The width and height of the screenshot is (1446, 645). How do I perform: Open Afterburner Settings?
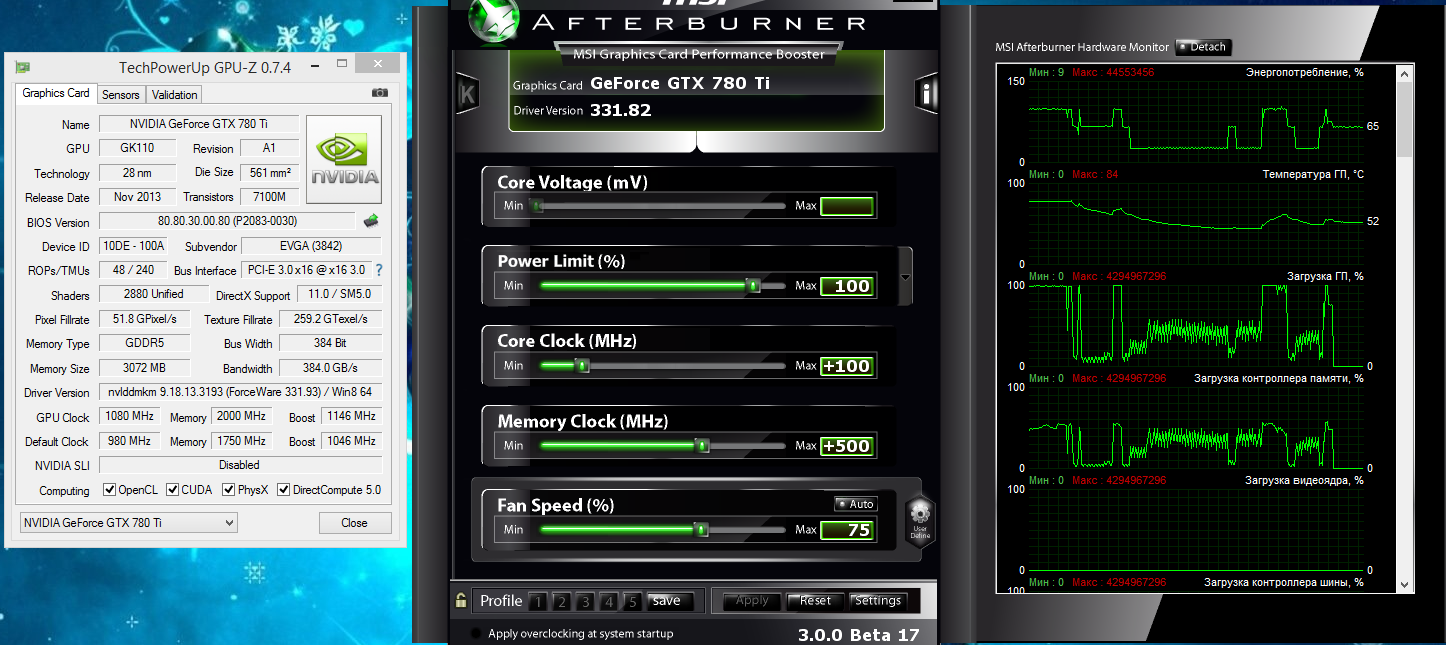pyautogui.click(x=878, y=601)
